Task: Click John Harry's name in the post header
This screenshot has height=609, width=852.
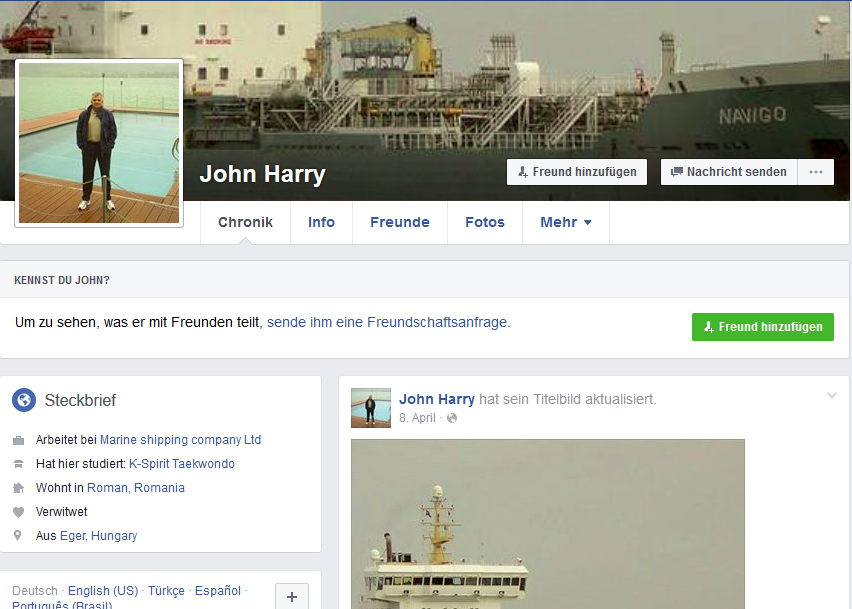Action: point(437,399)
